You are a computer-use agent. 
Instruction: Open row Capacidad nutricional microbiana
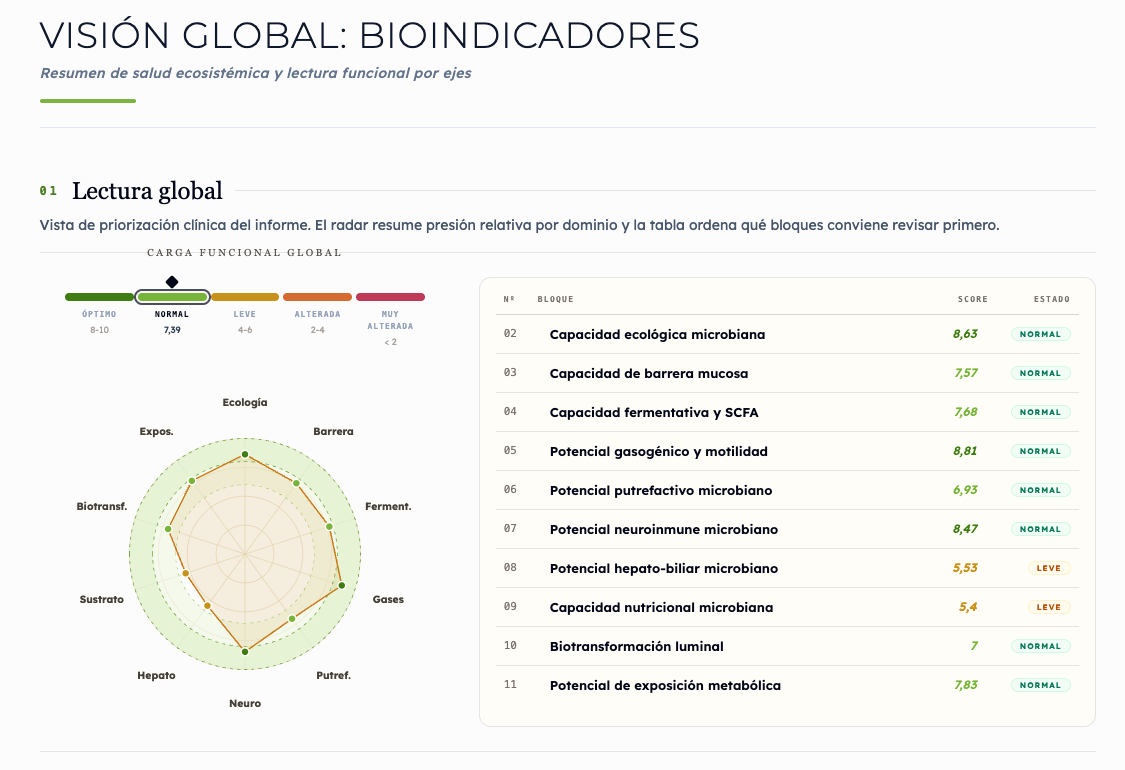787,607
